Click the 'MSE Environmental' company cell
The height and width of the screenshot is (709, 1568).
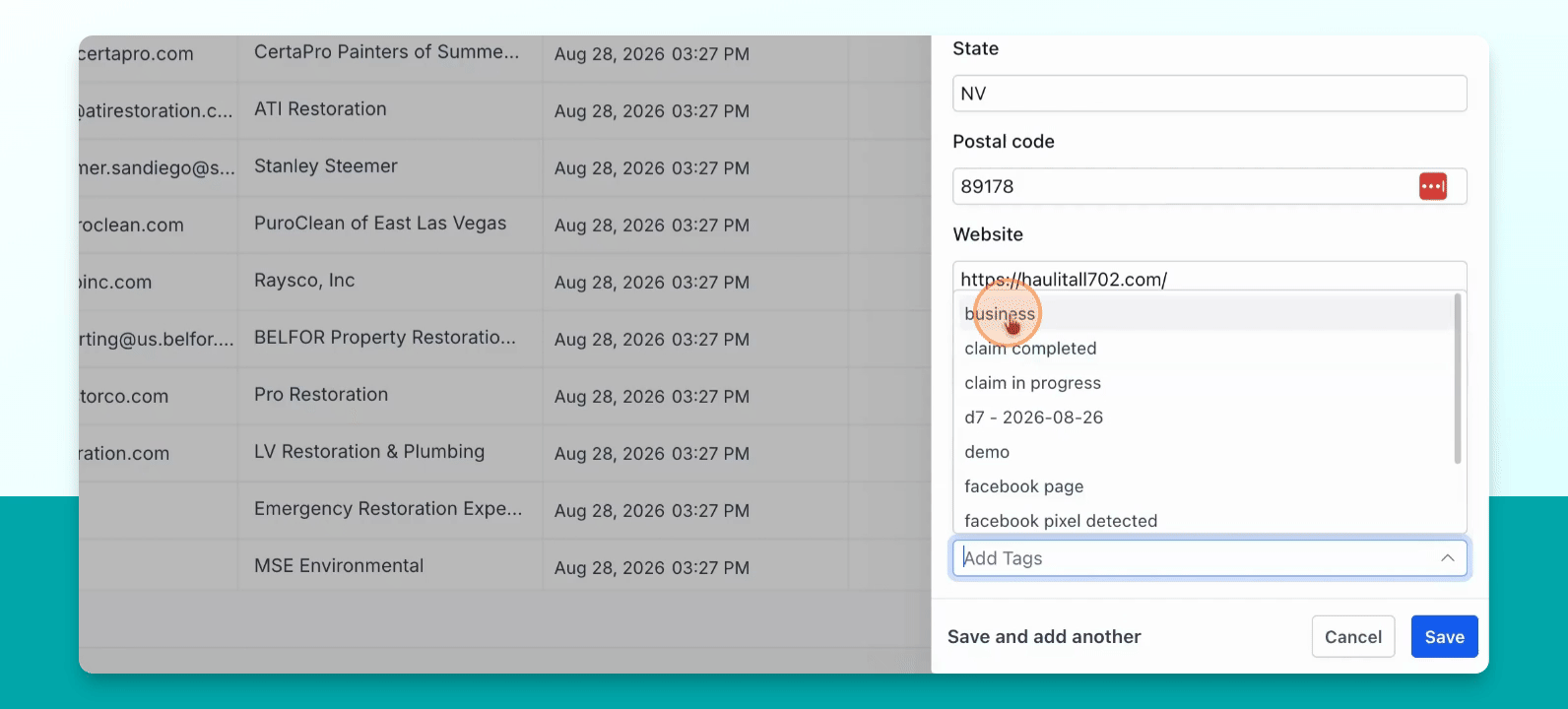(339, 566)
